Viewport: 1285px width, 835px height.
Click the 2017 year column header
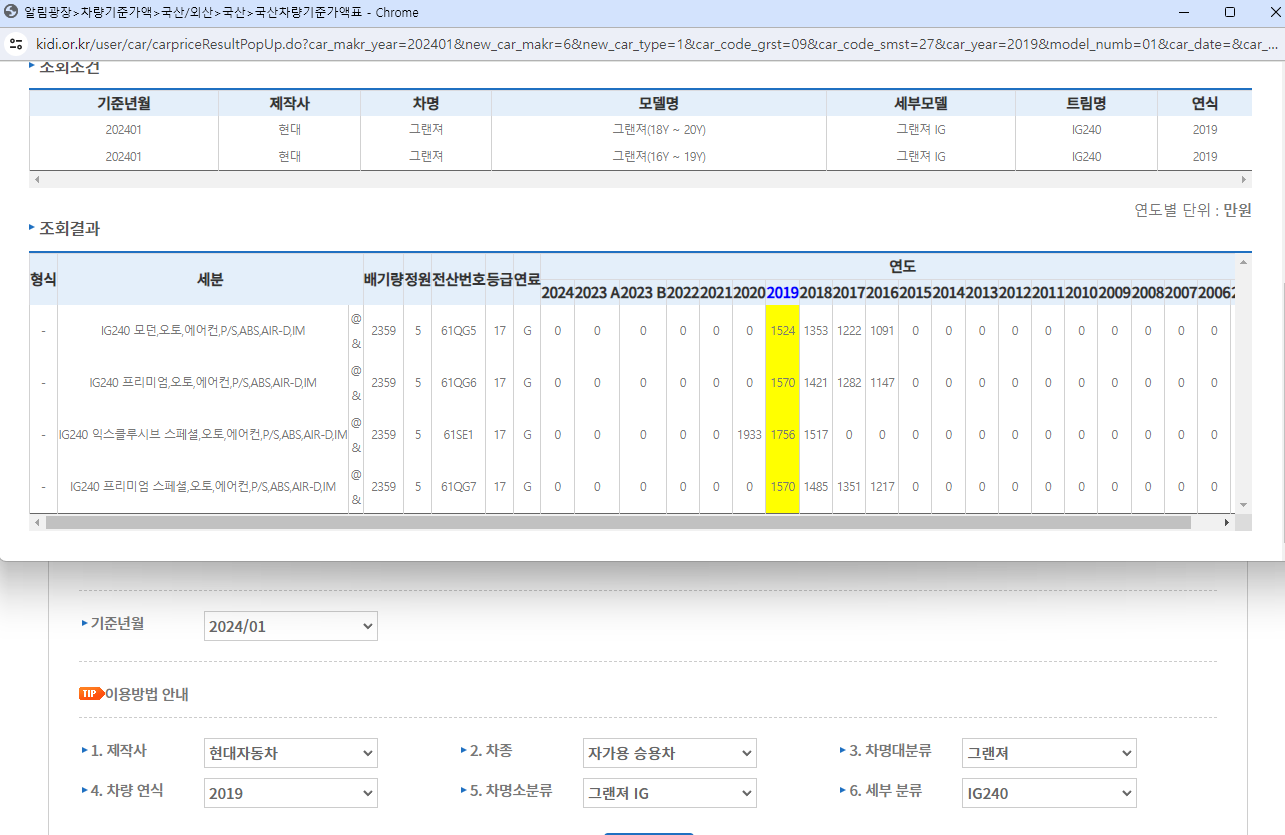tap(849, 293)
